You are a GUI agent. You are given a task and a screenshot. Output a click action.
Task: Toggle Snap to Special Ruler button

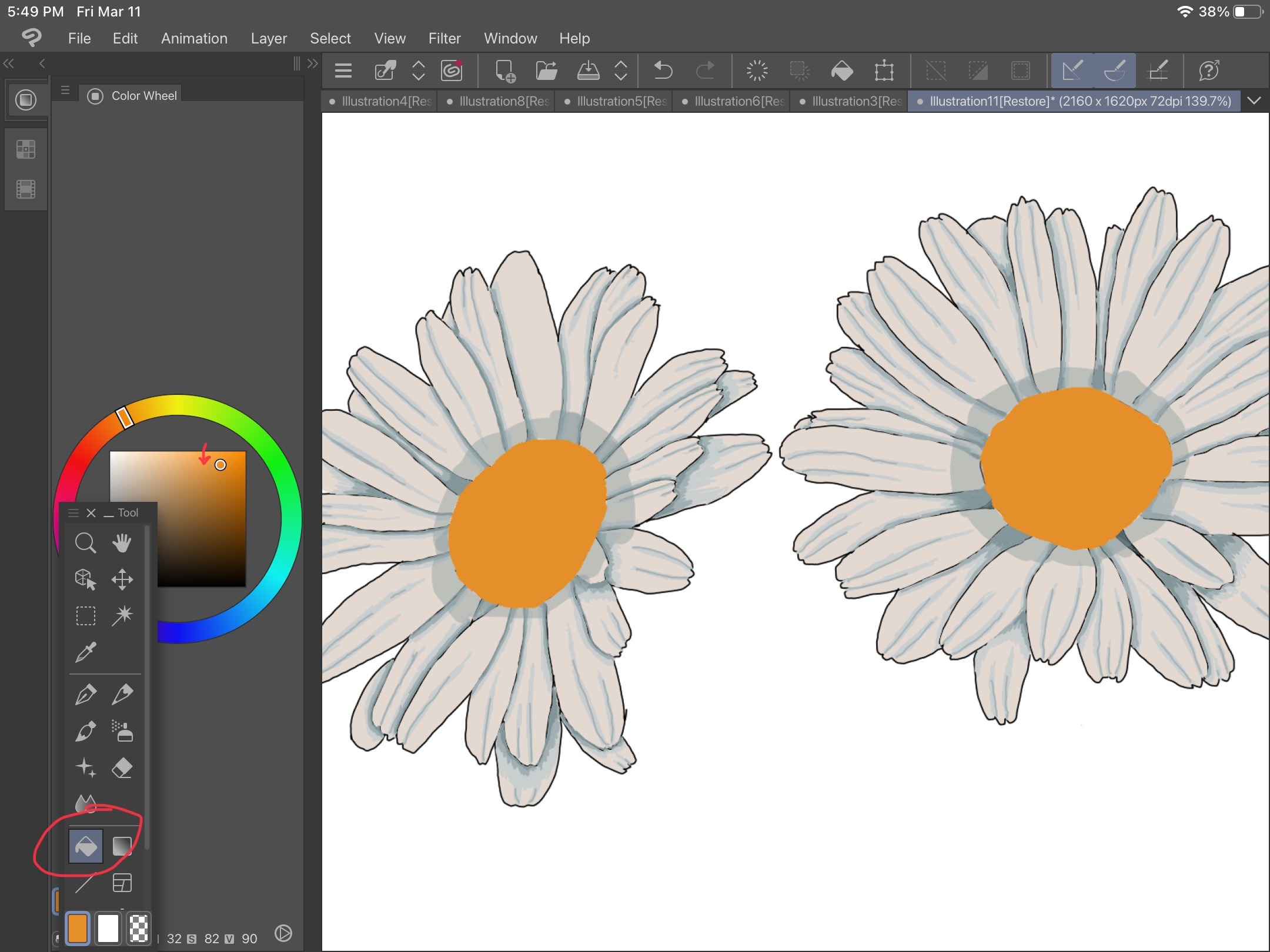click(x=1114, y=71)
